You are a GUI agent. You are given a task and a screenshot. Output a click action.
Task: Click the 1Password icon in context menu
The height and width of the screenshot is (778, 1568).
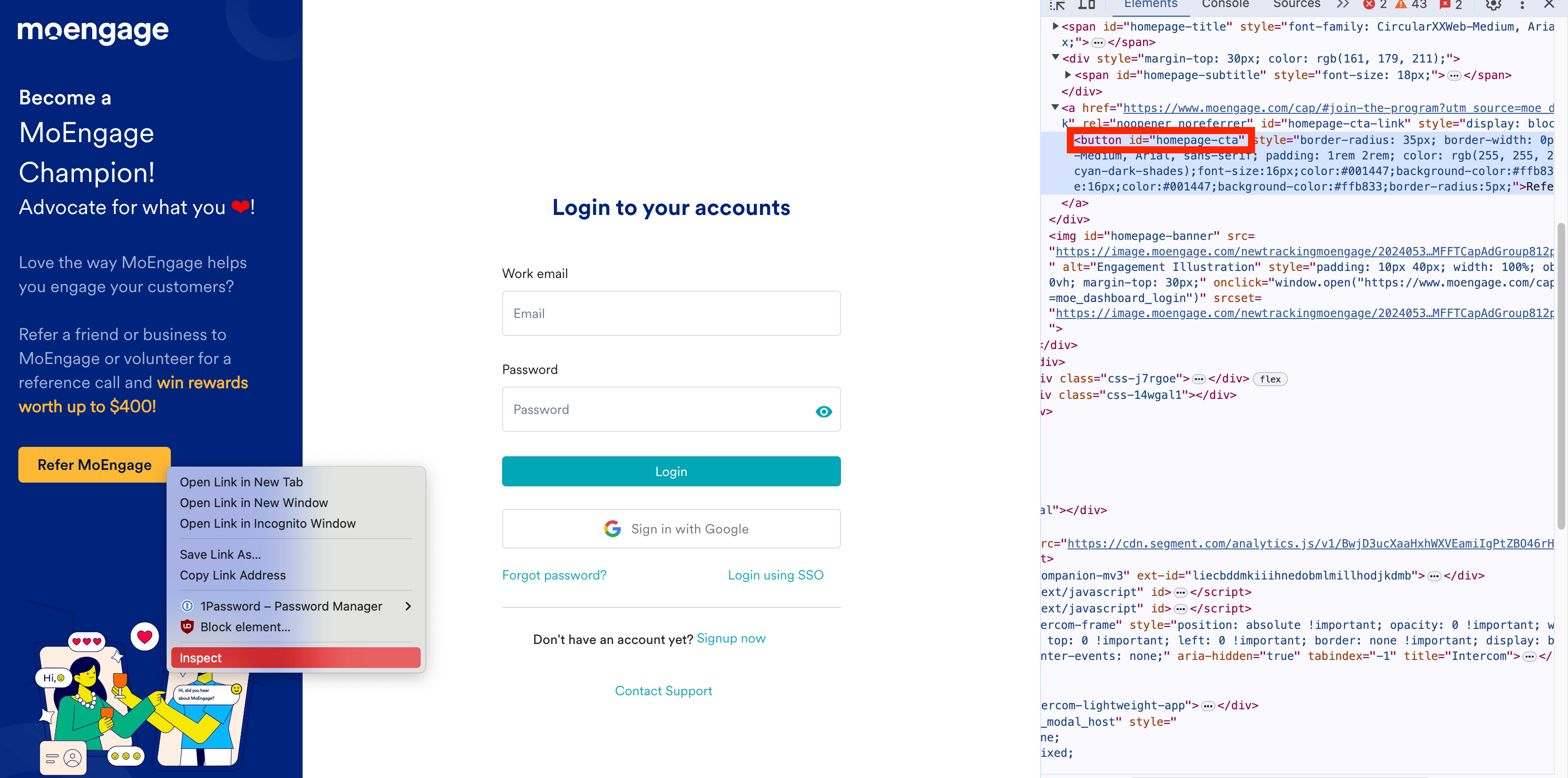point(187,606)
